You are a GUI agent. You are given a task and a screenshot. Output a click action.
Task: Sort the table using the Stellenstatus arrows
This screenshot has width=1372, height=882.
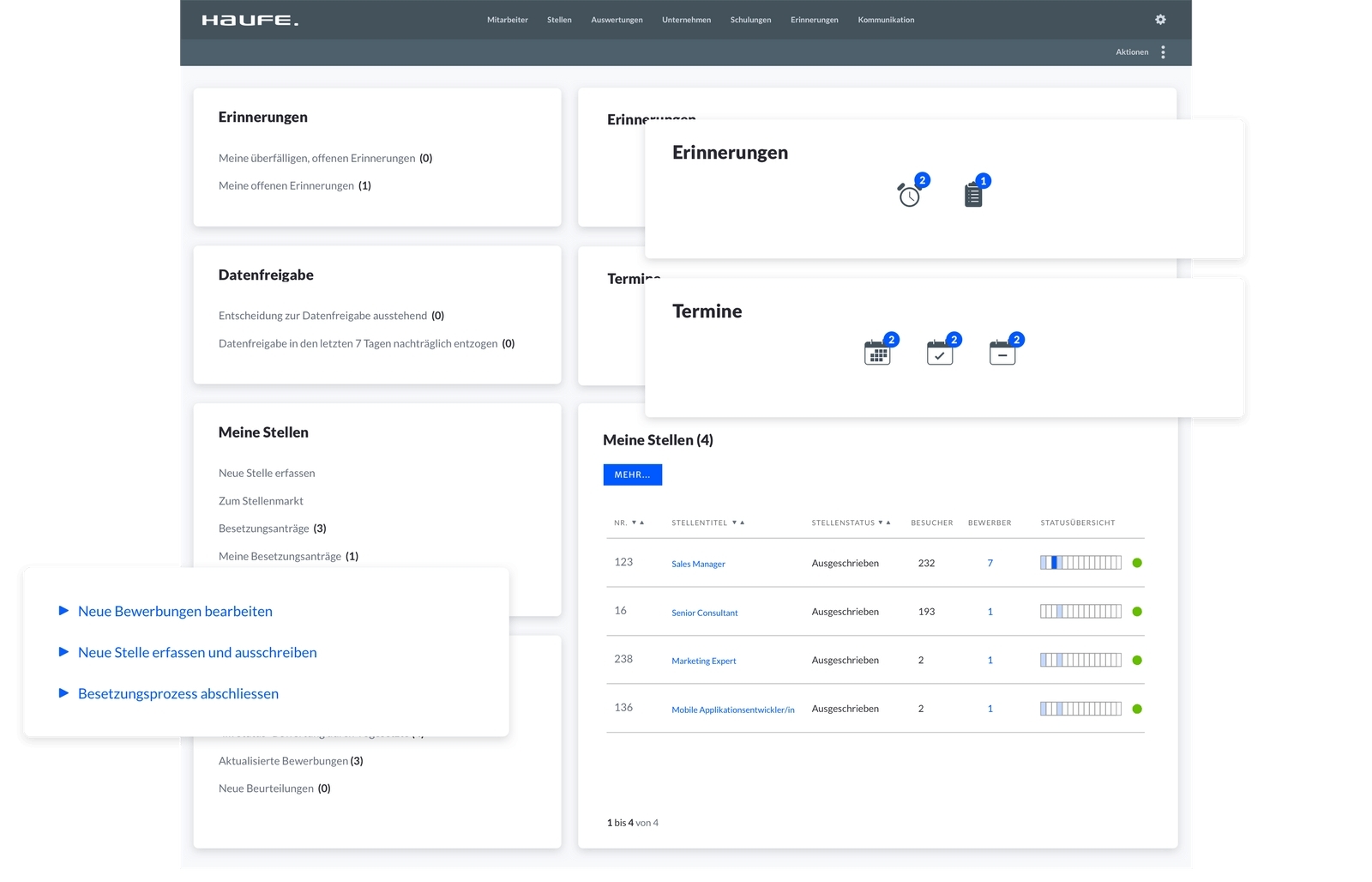pos(884,523)
